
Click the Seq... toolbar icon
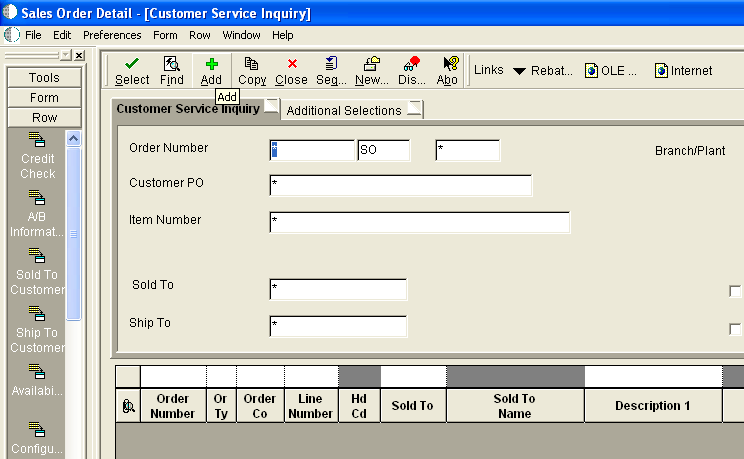click(331, 64)
